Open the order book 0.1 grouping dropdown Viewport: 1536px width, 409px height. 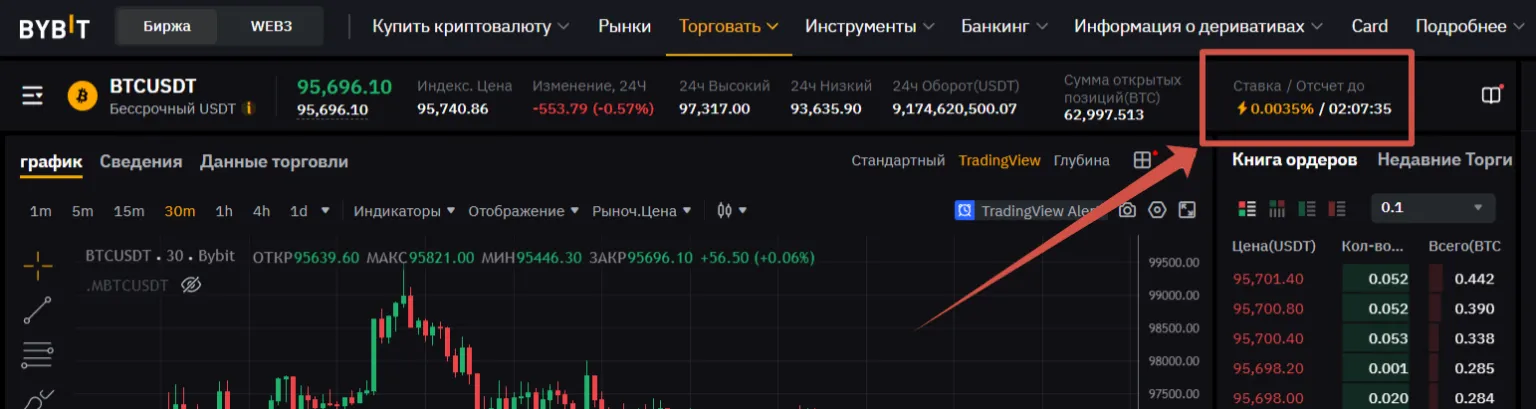(1432, 208)
